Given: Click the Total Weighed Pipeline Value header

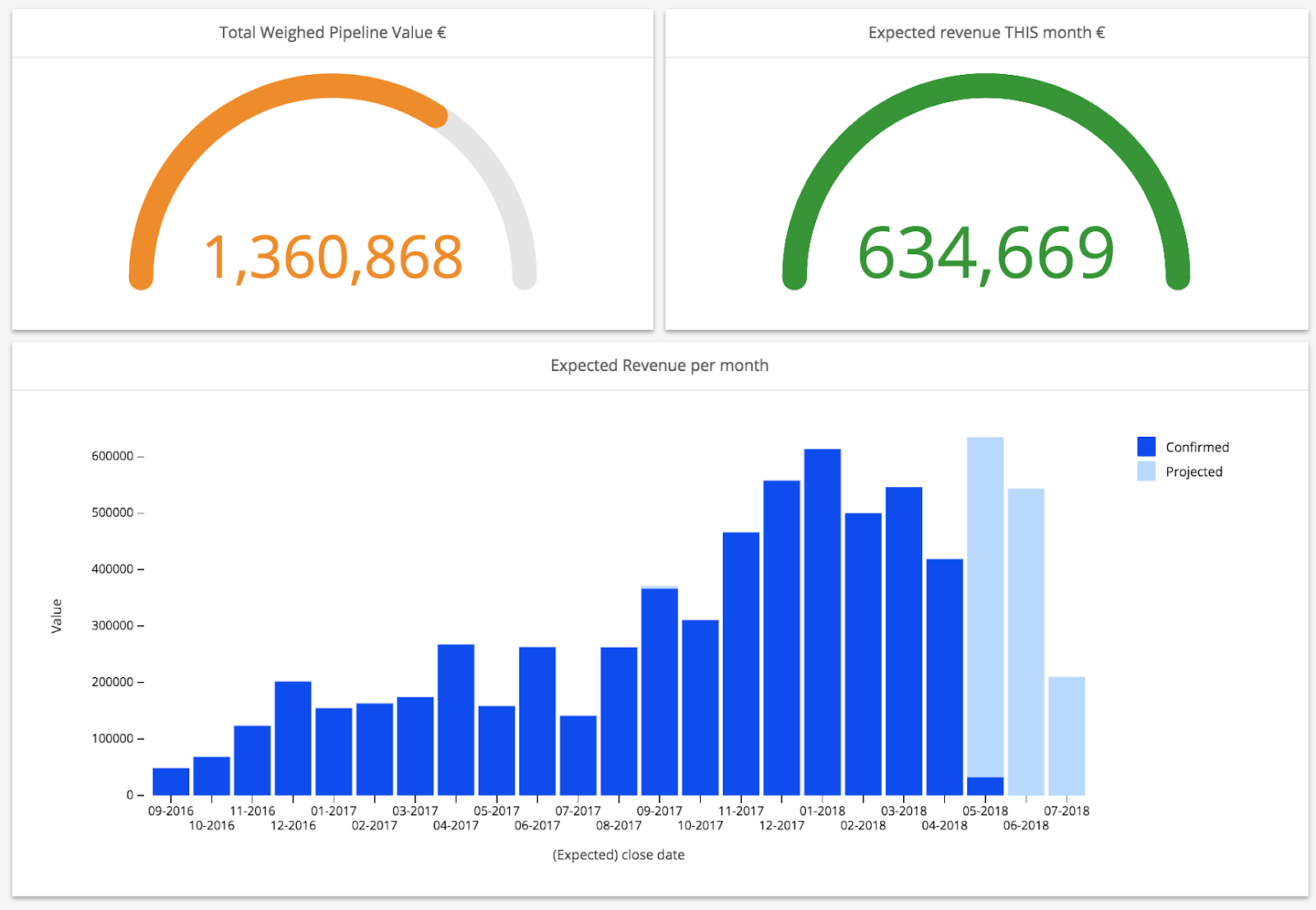Looking at the screenshot, I should pos(331,33).
